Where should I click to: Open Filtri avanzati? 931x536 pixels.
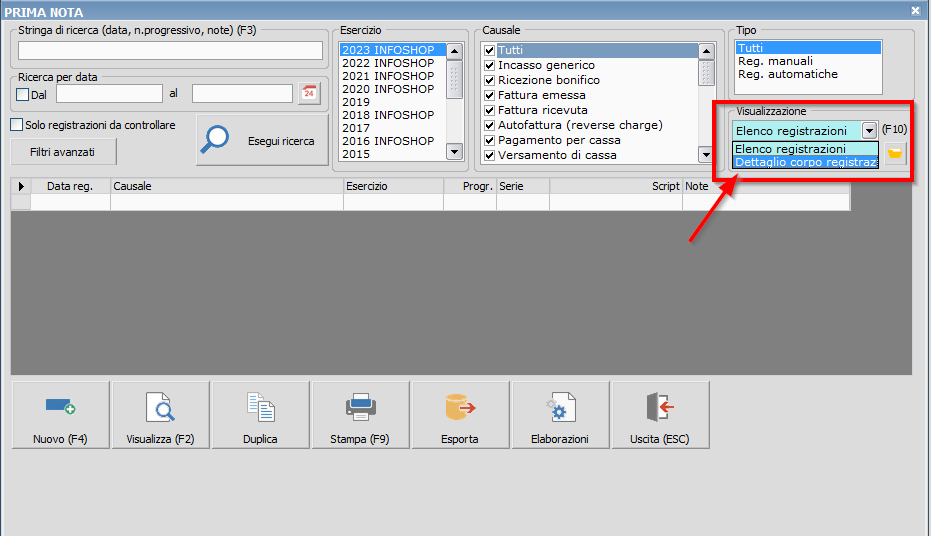(63, 152)
